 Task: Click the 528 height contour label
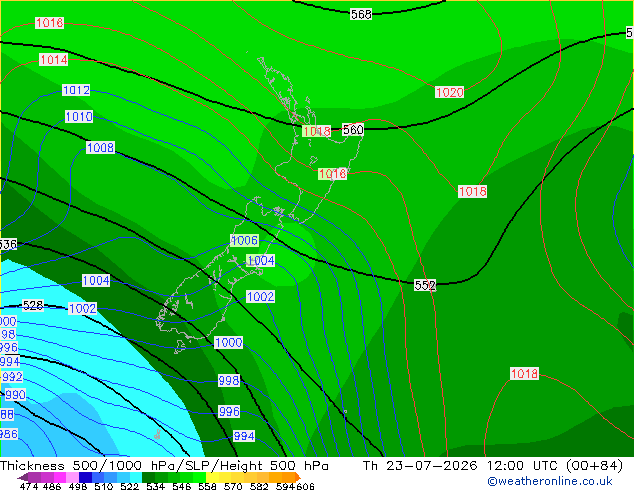[33, 305]
